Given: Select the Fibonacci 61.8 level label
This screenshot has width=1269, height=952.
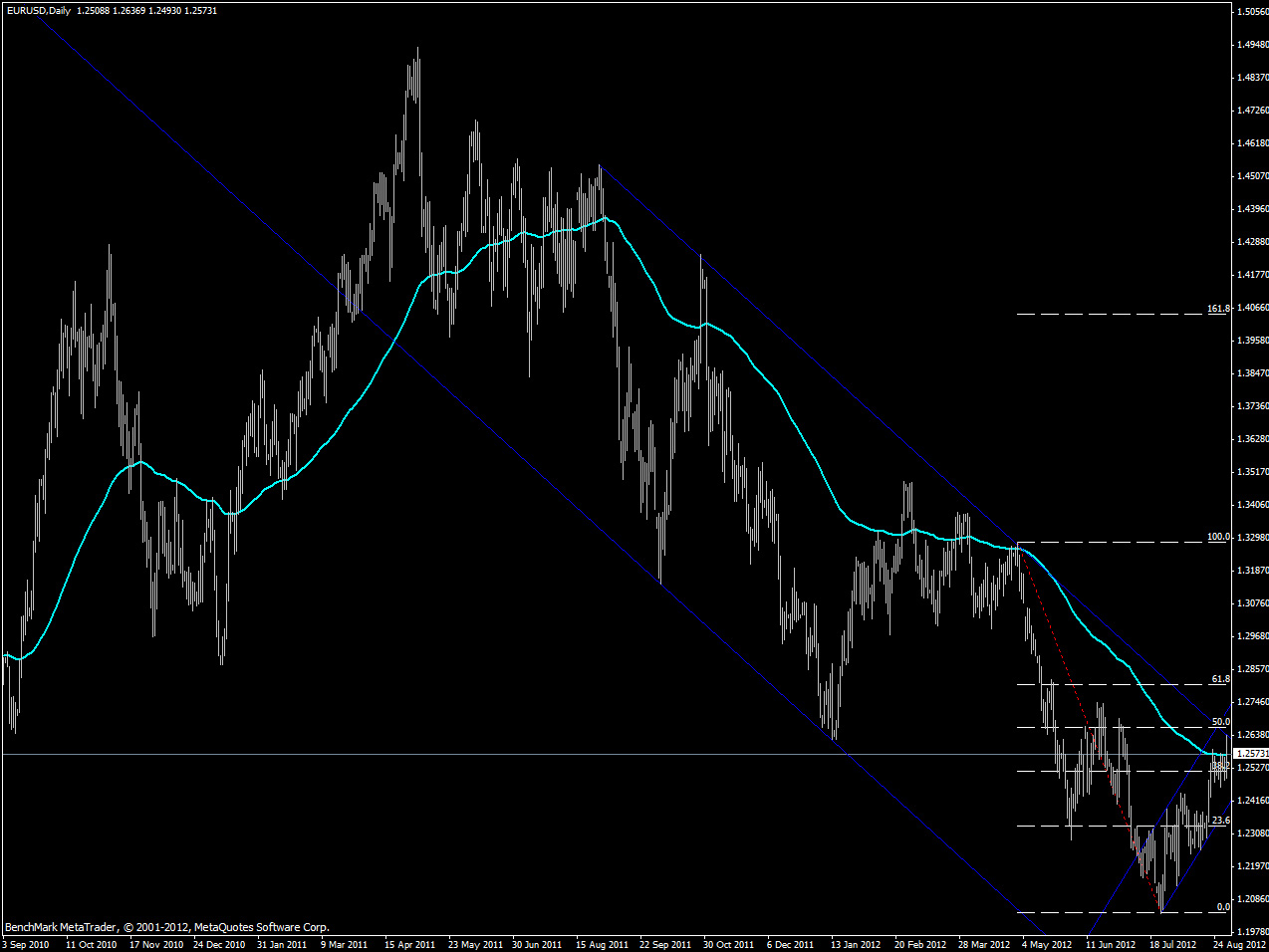Looking at the screenshot, I should 1220,679.
